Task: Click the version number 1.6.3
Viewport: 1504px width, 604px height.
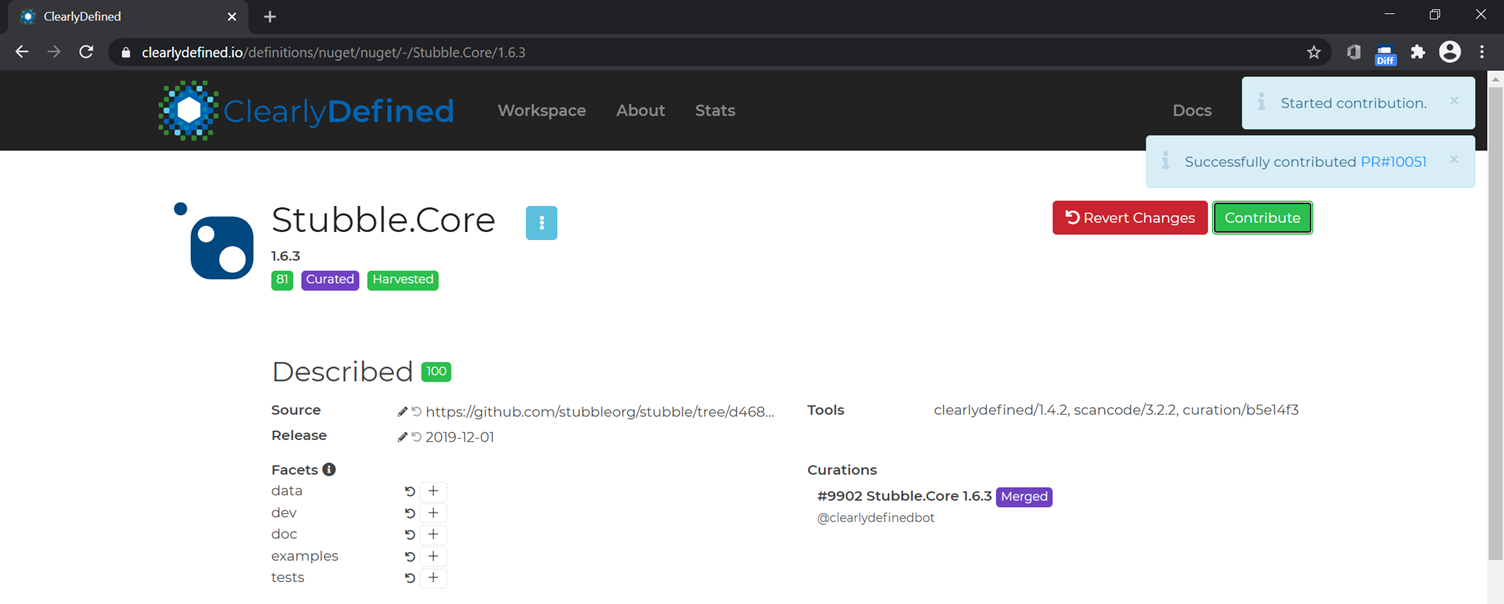Action: click(286, 256)
